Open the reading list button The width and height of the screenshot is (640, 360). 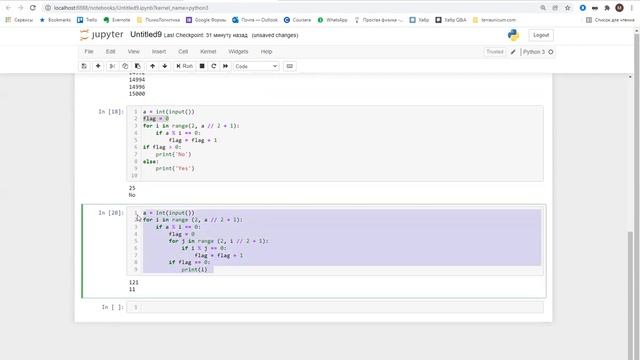[x=610, y=20]
